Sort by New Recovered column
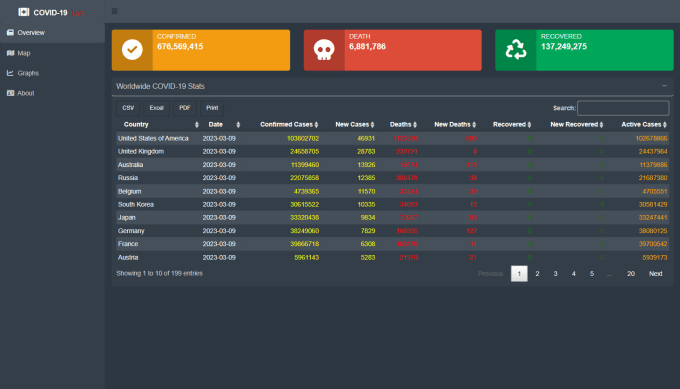This screenshot has height=389, width=680. (576, 124)
